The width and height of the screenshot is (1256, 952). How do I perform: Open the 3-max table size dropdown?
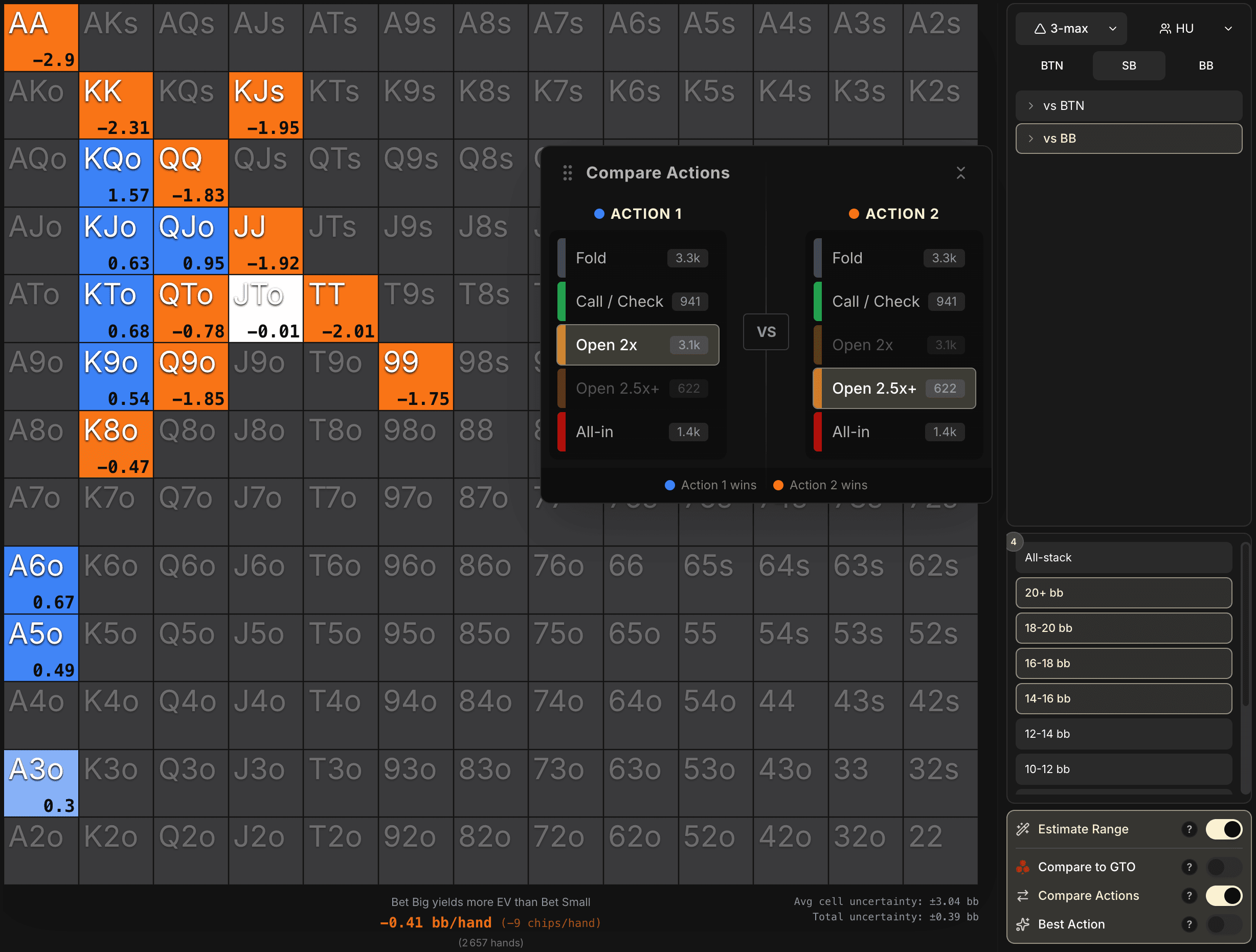1071,29
